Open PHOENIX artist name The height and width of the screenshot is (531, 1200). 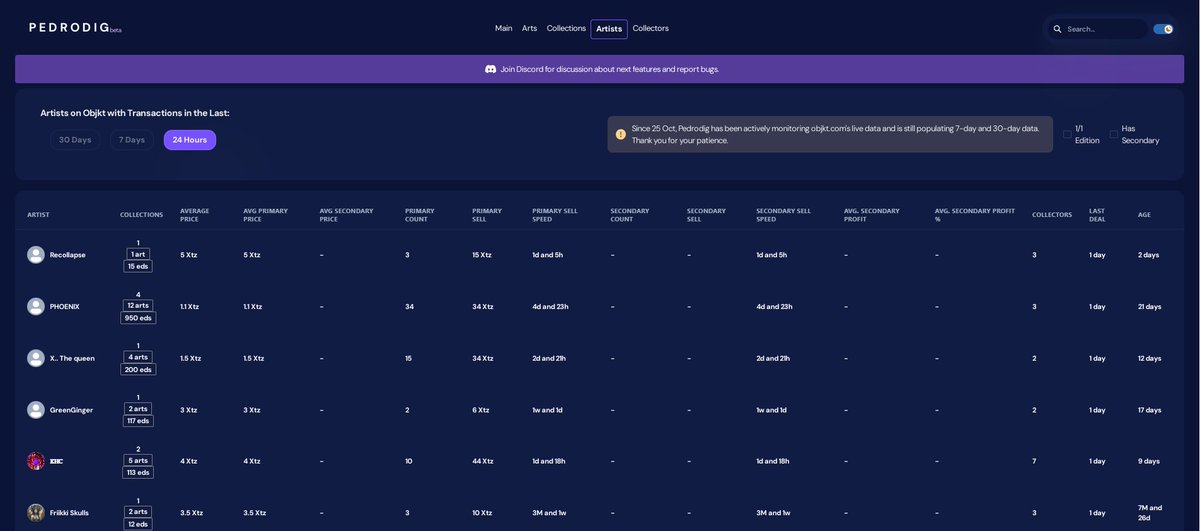coord(64,306)
